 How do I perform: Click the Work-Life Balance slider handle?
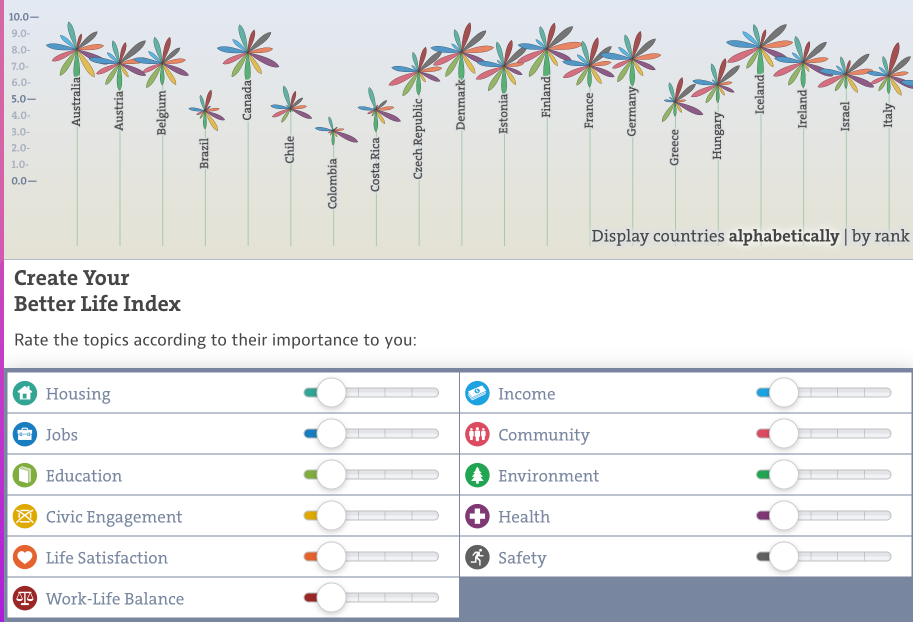point(331,598)
